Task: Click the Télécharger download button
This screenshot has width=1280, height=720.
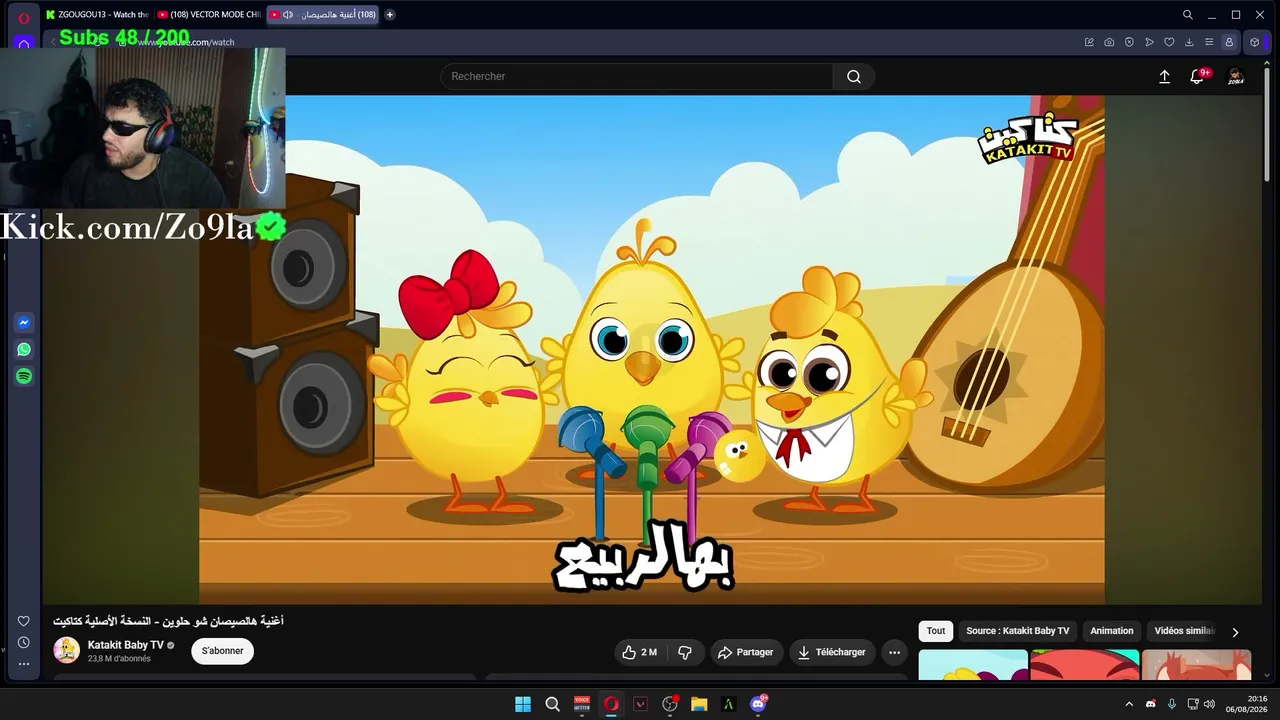Action: (x=832, y=652)
